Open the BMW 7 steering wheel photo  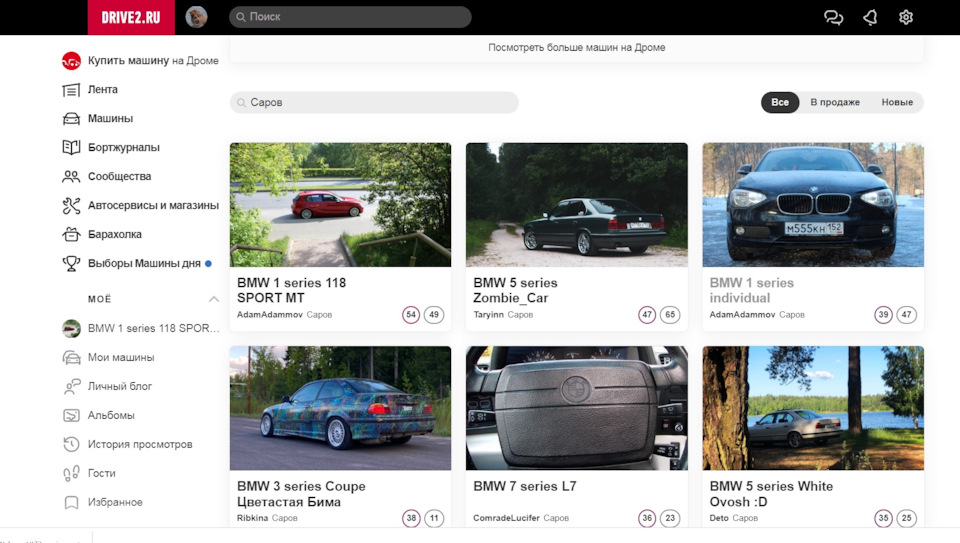pos(577,408)
